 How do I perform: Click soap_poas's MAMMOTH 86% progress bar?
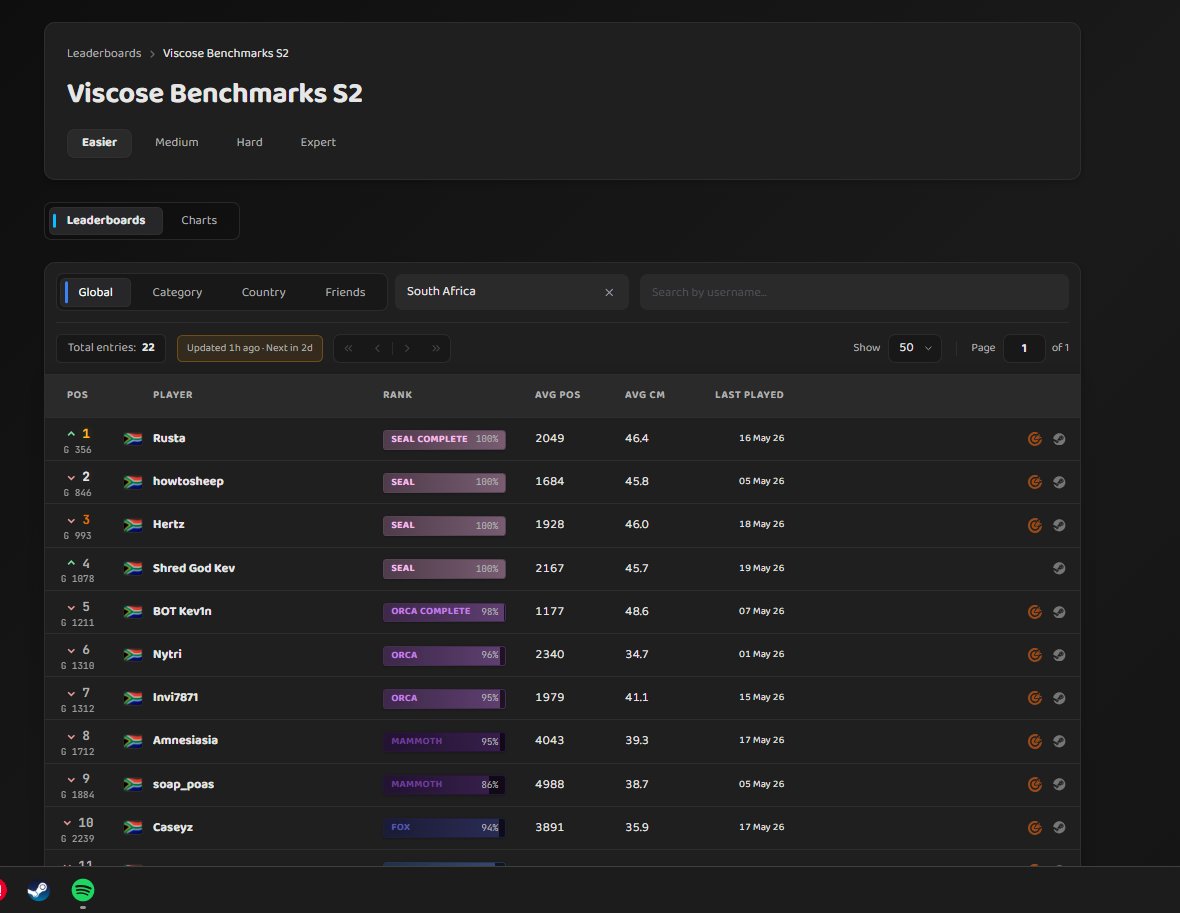click(444, 785)
